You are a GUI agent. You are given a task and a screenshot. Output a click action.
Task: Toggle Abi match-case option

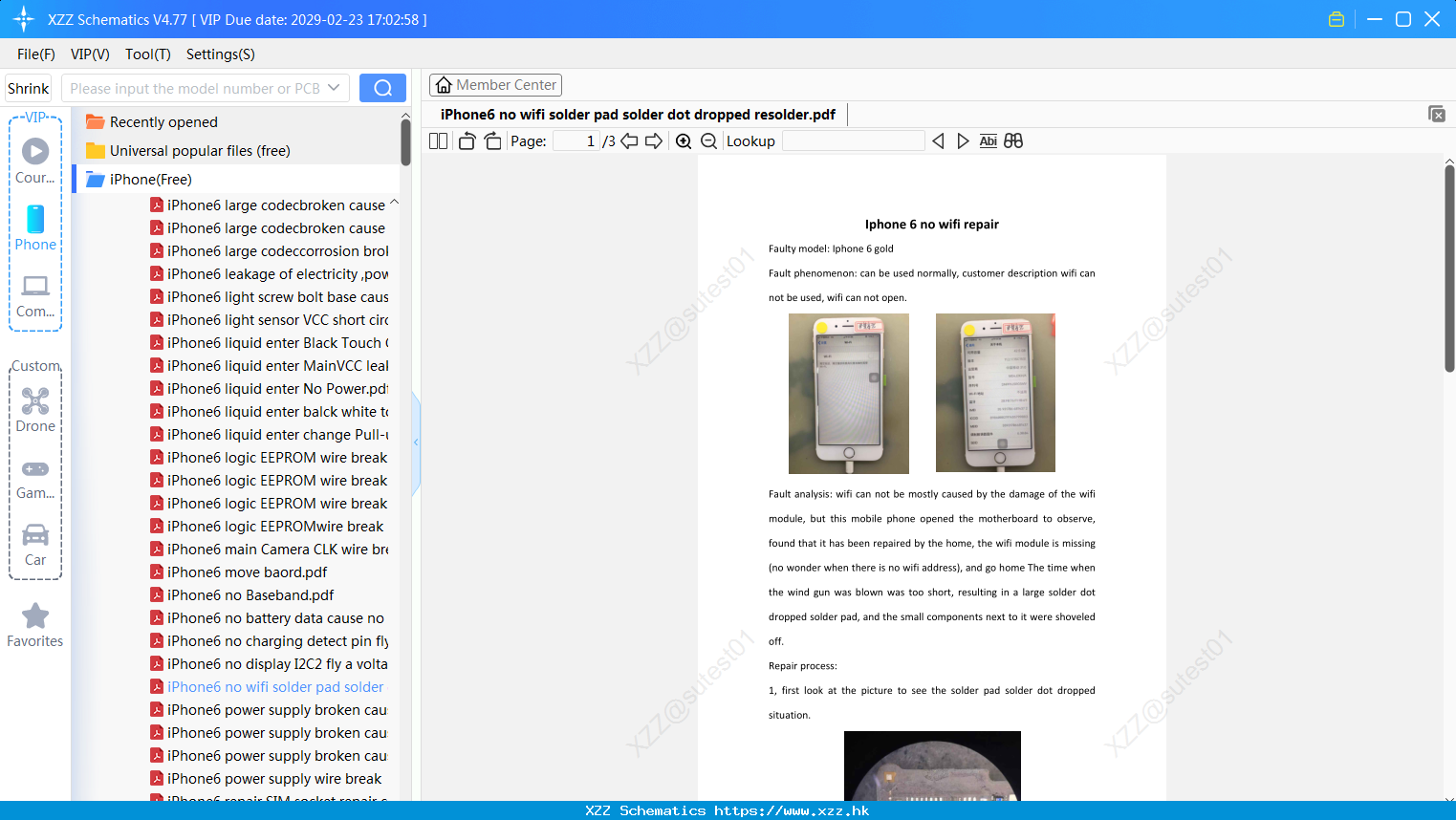[x=989, y=141]
